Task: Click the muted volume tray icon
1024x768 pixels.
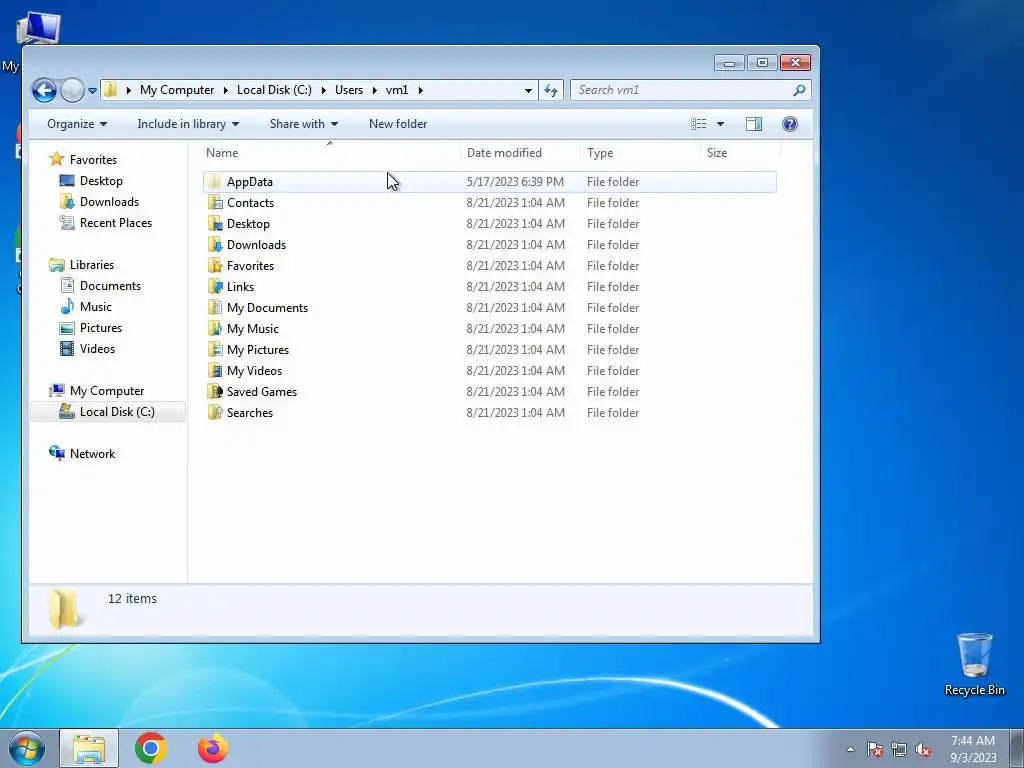Action: click(x=923, y=749)
